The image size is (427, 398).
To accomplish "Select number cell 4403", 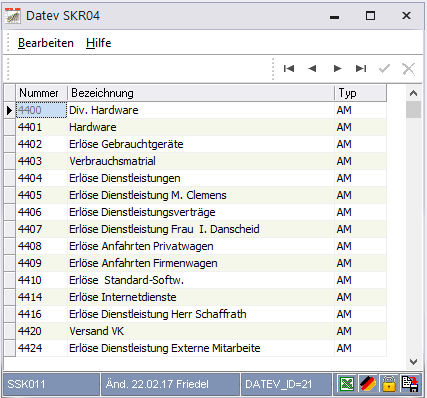I will 41,161.
